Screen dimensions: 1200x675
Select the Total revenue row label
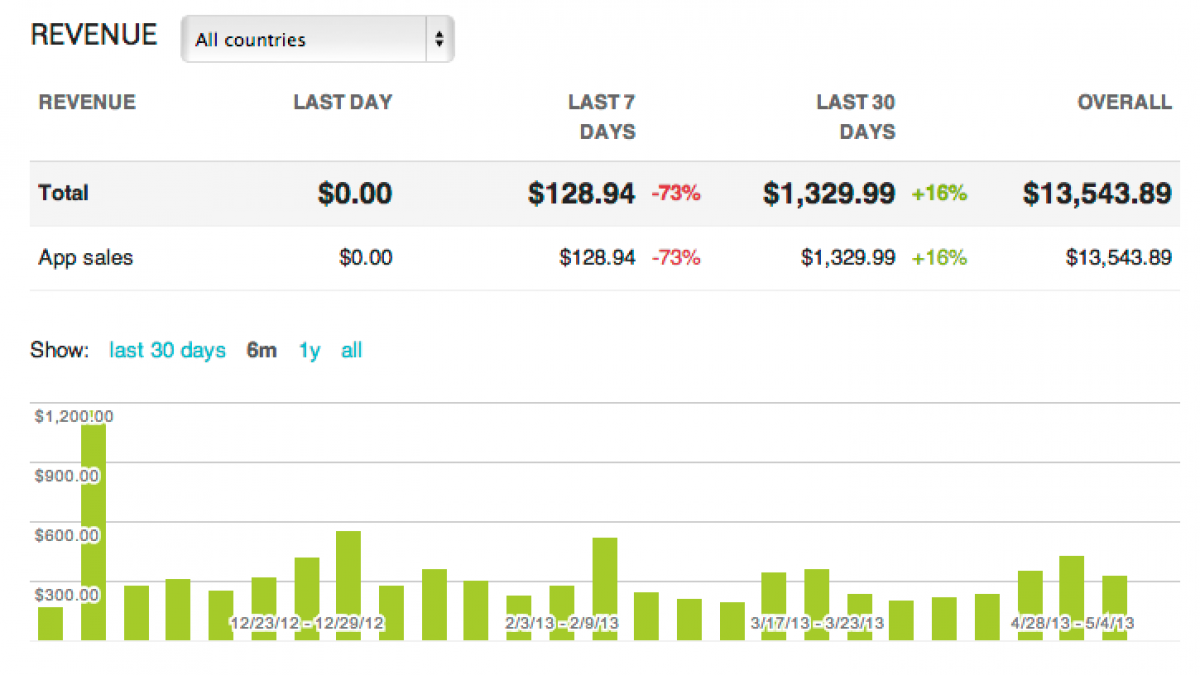point(64,193)
